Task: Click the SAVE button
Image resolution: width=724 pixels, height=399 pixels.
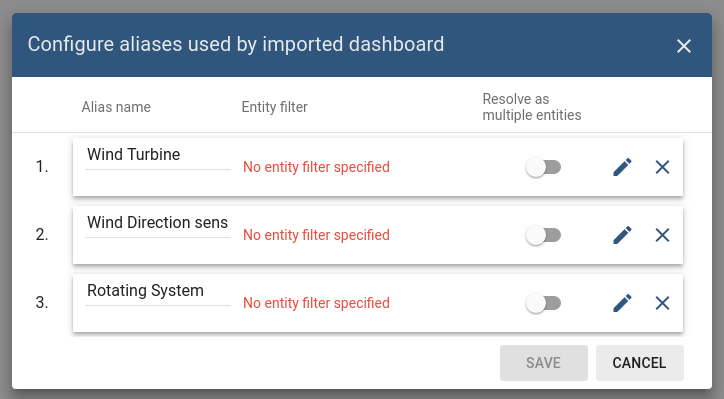Action: pyautogui.click(x=543, y=363)
